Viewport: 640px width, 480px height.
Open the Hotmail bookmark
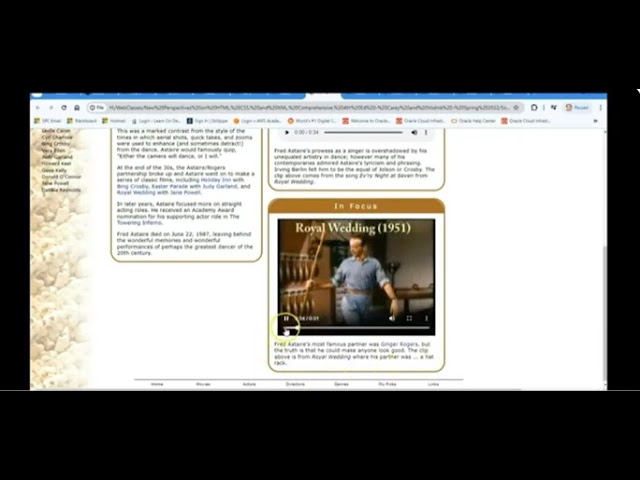[x=114, y=121]
